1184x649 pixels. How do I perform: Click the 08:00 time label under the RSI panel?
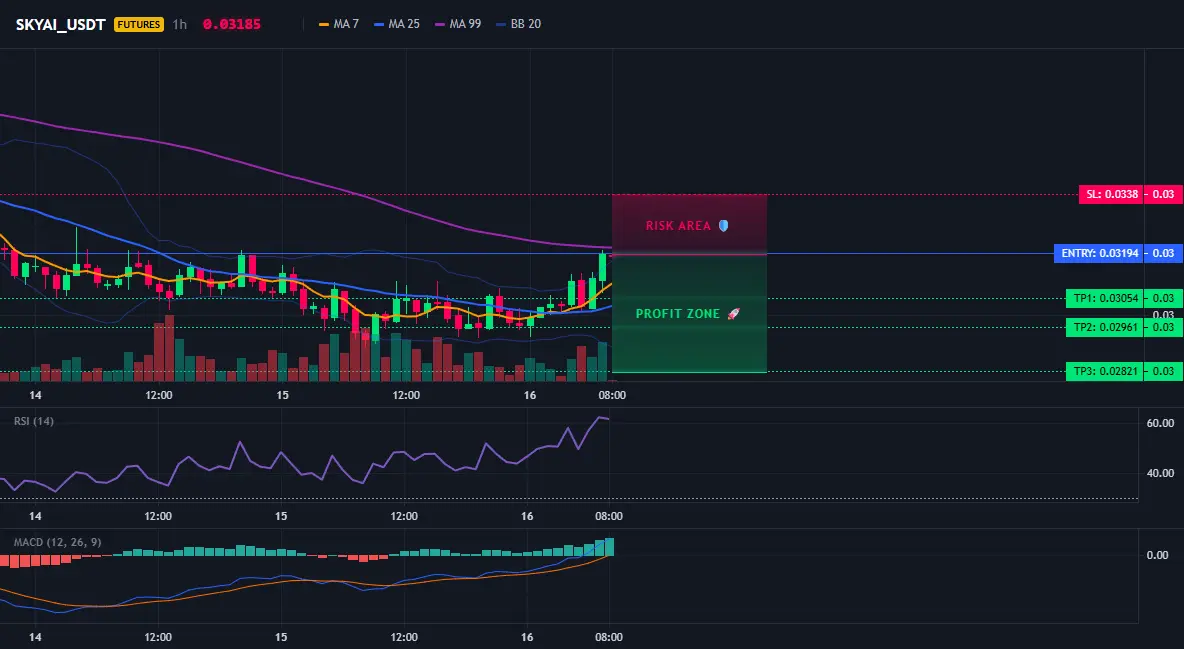click(x=609, y=516)
